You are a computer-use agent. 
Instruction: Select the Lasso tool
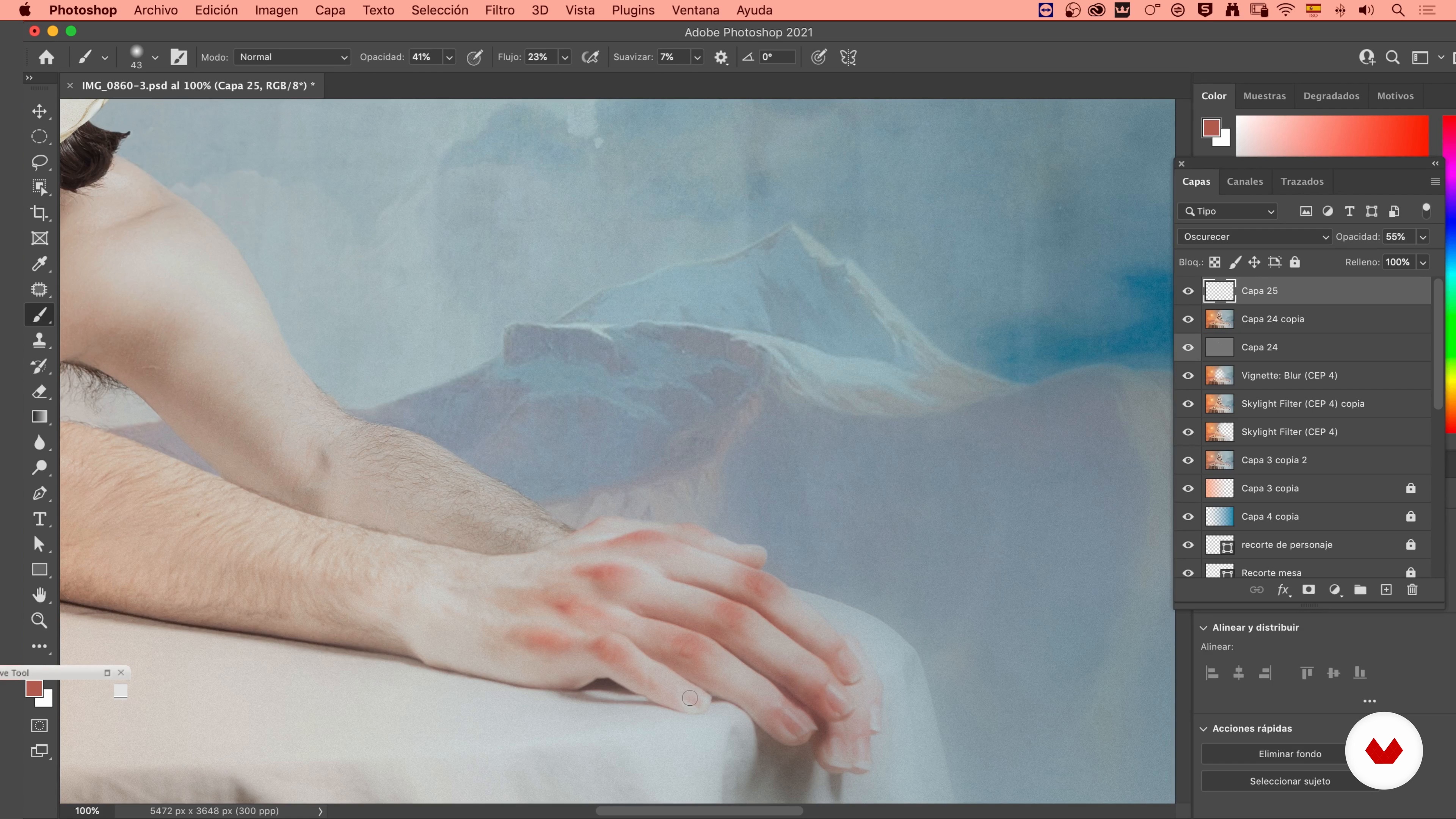(x=39, y=162)
